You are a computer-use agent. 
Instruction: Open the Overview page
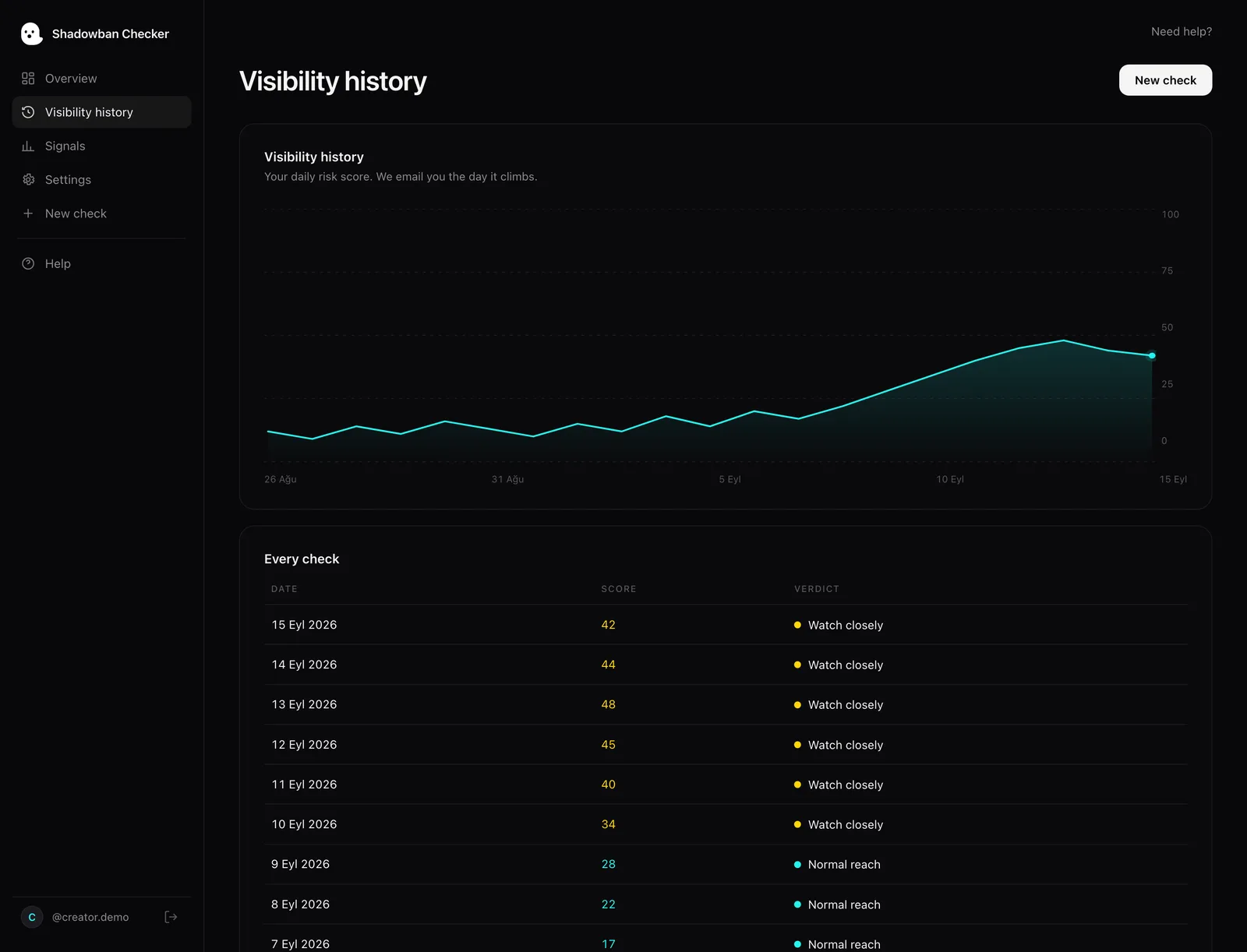tap(101, 79)
